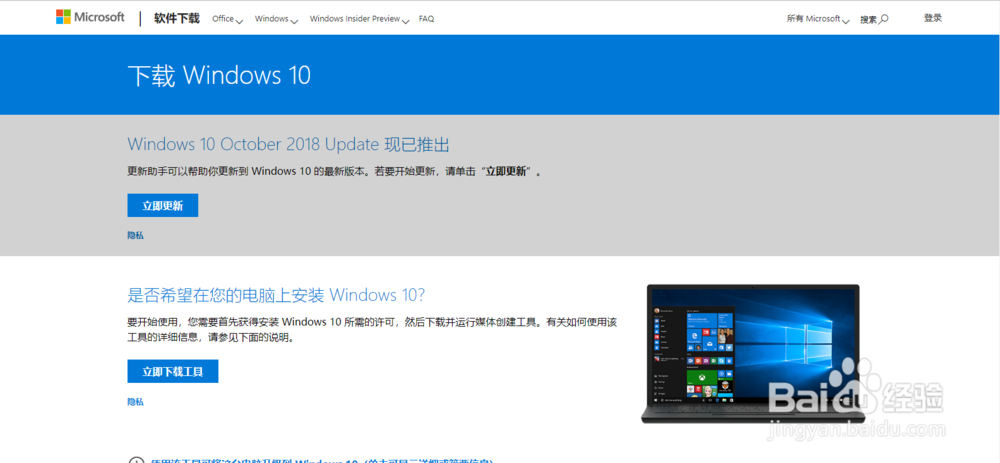The height and width of the screenshot is (463, 1000).
Task: Open the 所有 Microsoft dropdown
Action: click(818, 19)
